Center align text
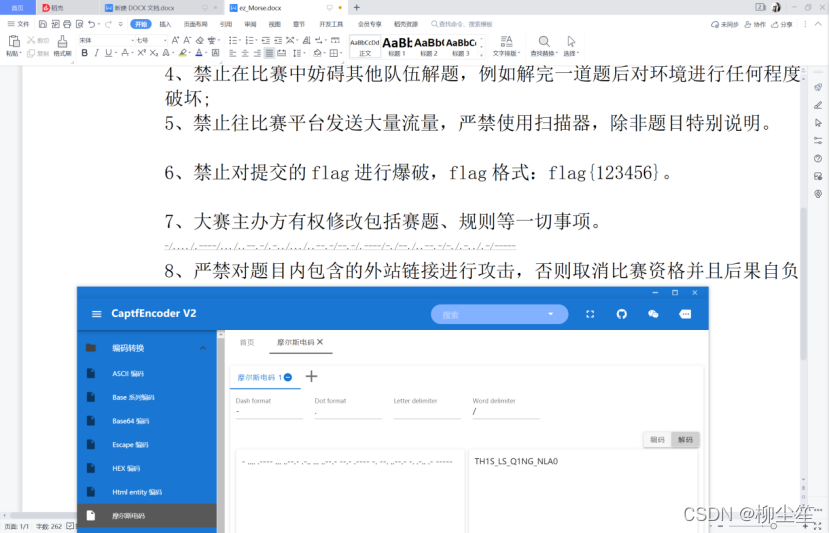Image resolution: width=830 pixels, height=533 pixels. click(x=245, y=53)
